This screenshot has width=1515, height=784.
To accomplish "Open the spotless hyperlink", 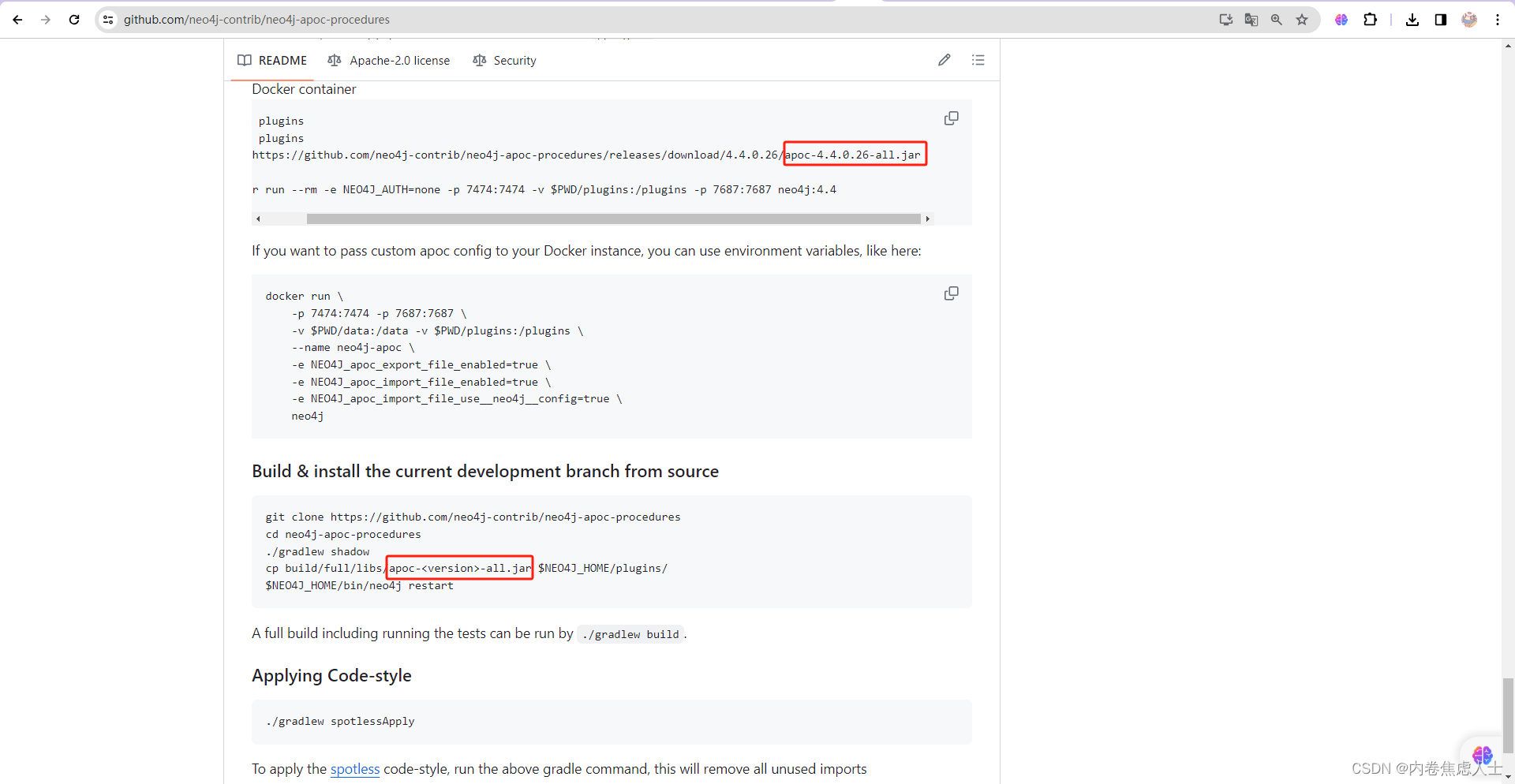I will click(x=355, y=769).
